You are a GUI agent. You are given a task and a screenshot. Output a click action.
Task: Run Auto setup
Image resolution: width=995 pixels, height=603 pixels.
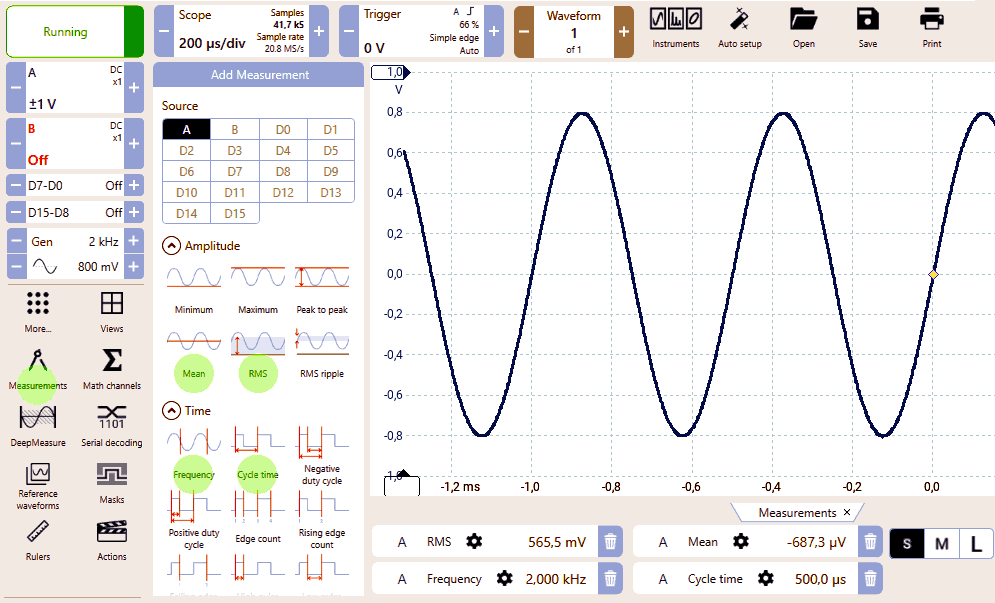click(739, 29)
